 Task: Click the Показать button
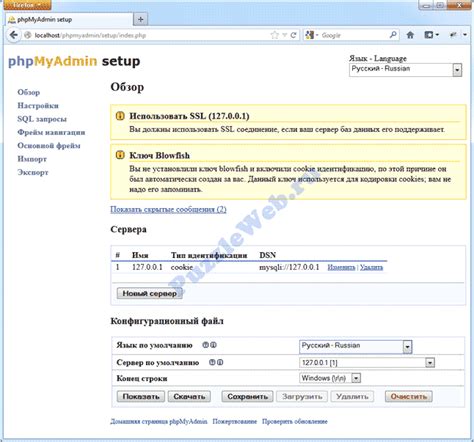(141, 396)
